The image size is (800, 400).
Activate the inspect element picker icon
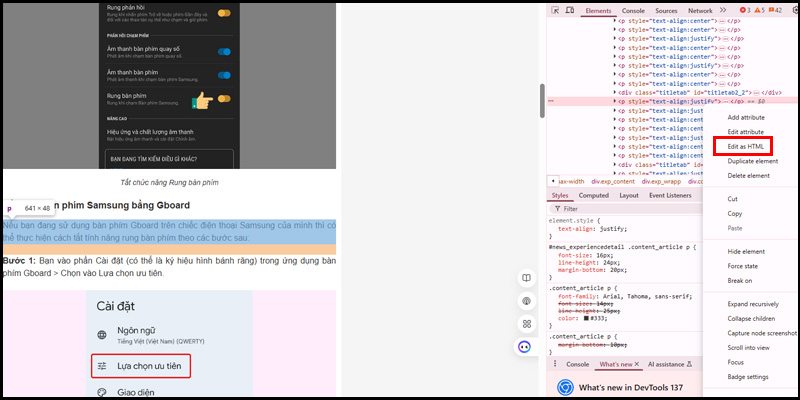click(556, 10)
